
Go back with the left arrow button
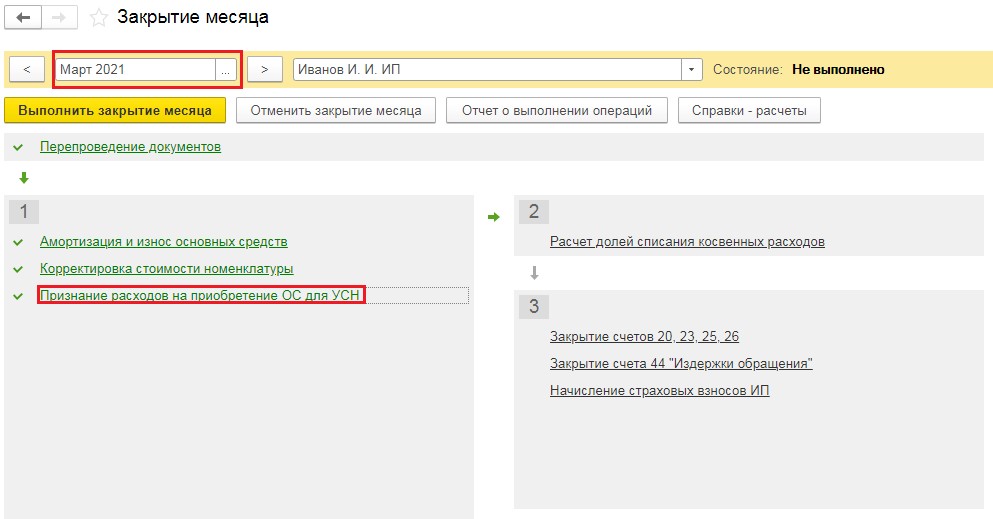pos(23,18)
